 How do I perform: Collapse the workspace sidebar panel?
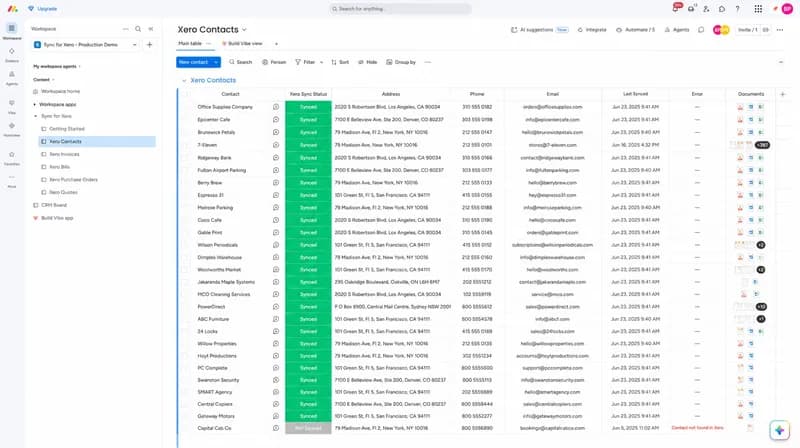click(x=151, y=29)
